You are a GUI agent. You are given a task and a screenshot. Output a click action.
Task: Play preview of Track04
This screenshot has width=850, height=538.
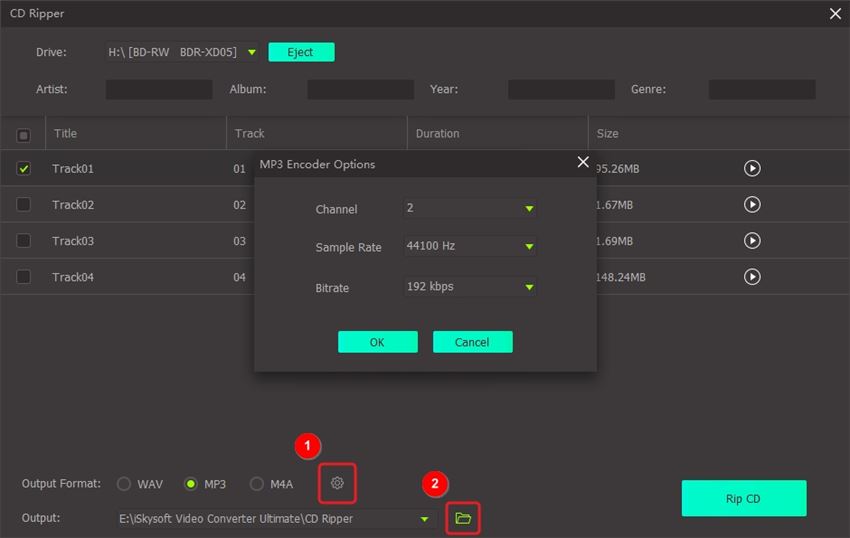tap(752, 277)
